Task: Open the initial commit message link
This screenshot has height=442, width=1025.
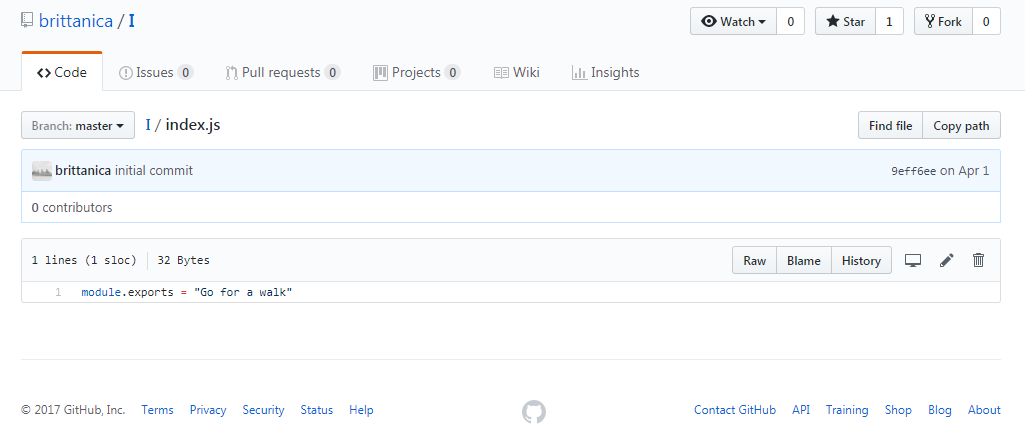Action: pos(154,171)
